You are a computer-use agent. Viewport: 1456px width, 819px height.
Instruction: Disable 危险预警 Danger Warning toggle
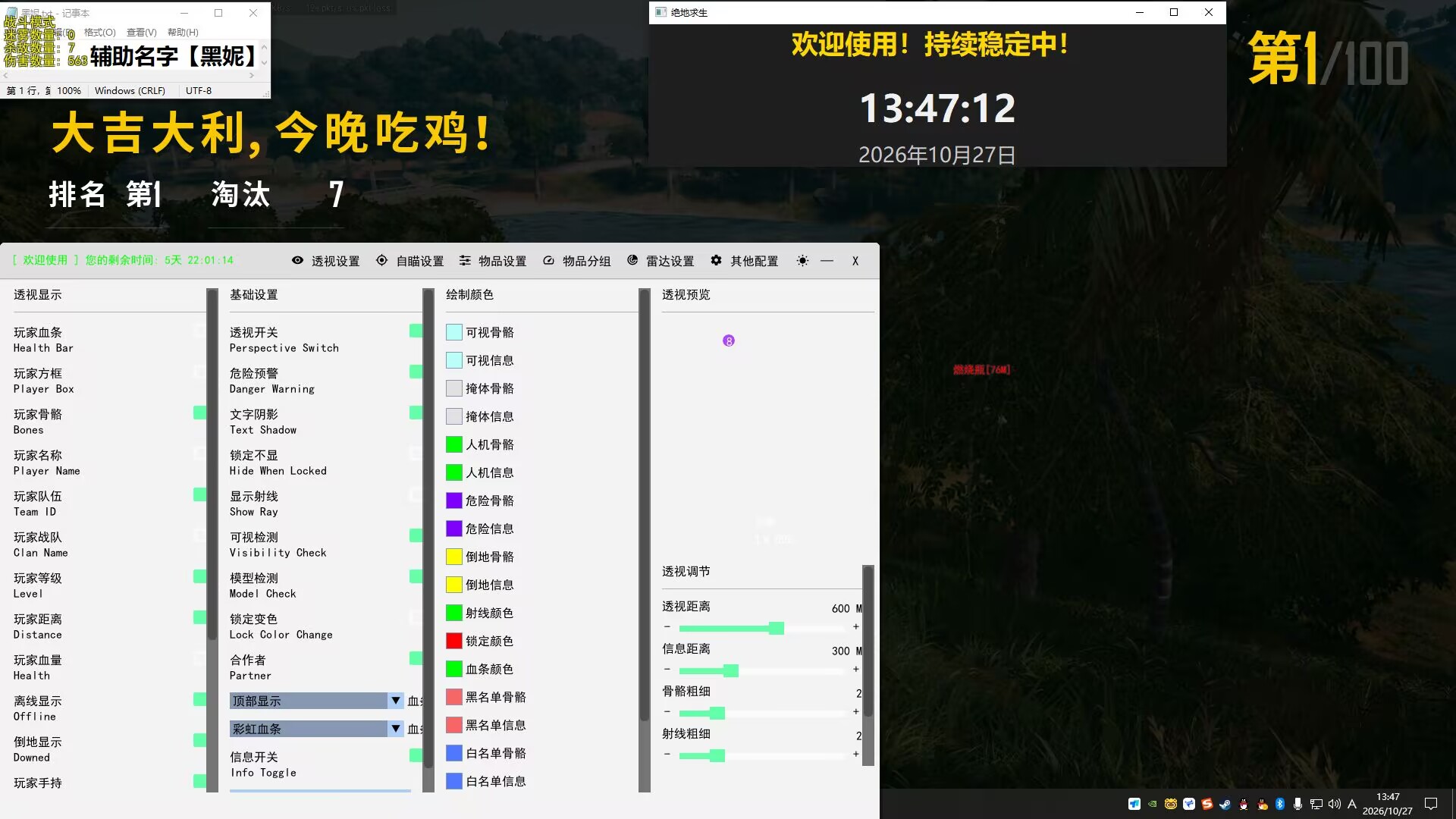(x=416, y=372)
